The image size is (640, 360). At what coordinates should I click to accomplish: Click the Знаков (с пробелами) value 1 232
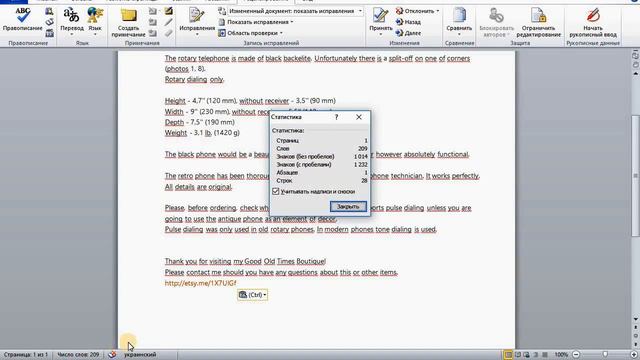(361, 164)
